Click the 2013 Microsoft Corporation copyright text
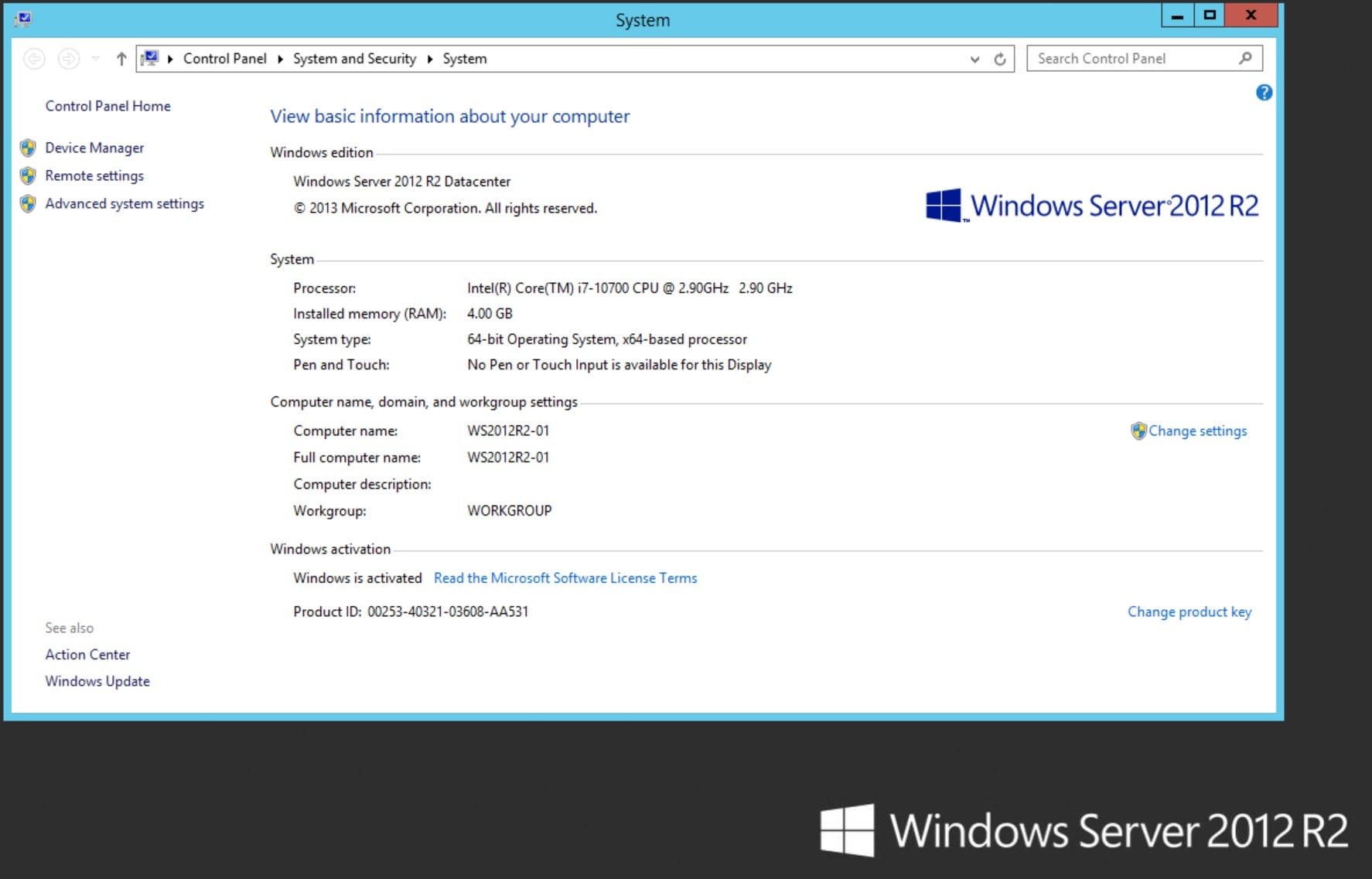 point(445,209)
